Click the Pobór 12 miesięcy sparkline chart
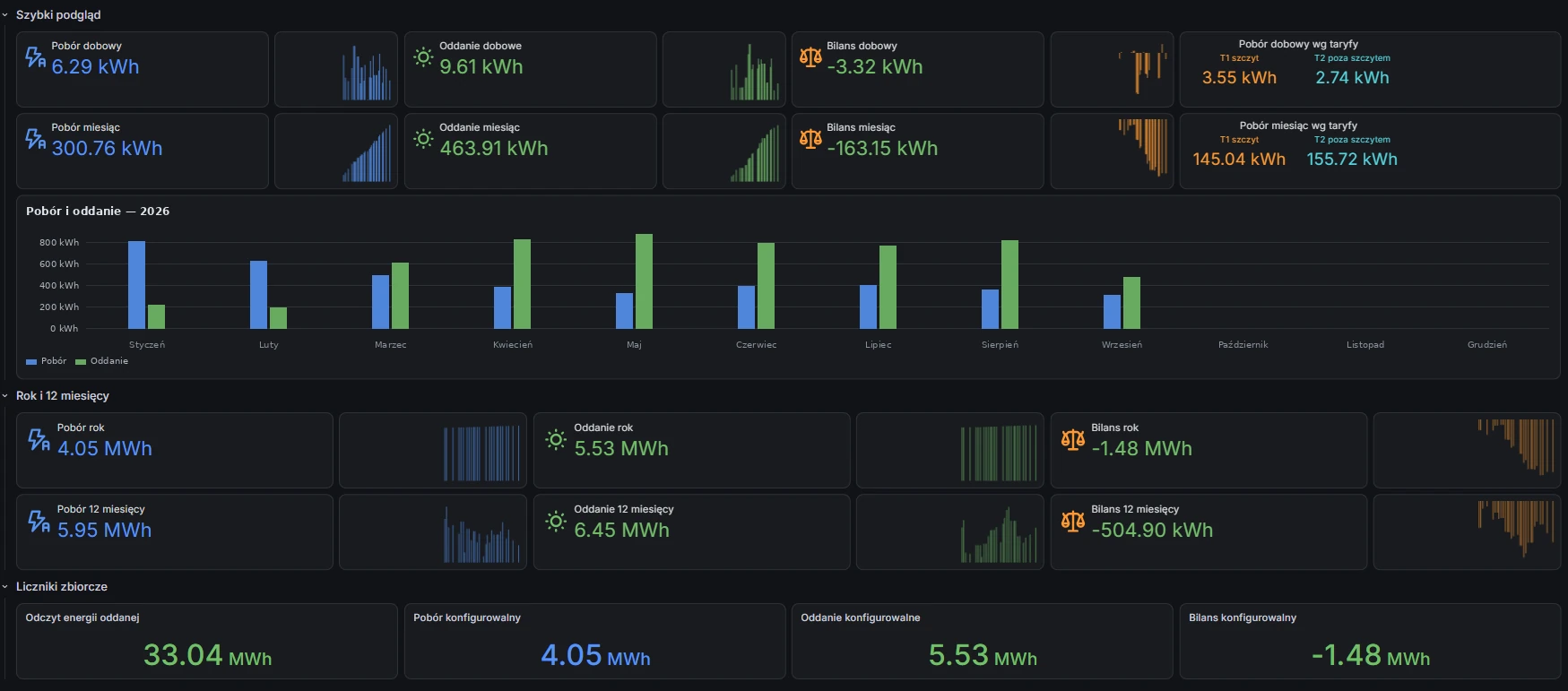 click(x=482, y=535)
